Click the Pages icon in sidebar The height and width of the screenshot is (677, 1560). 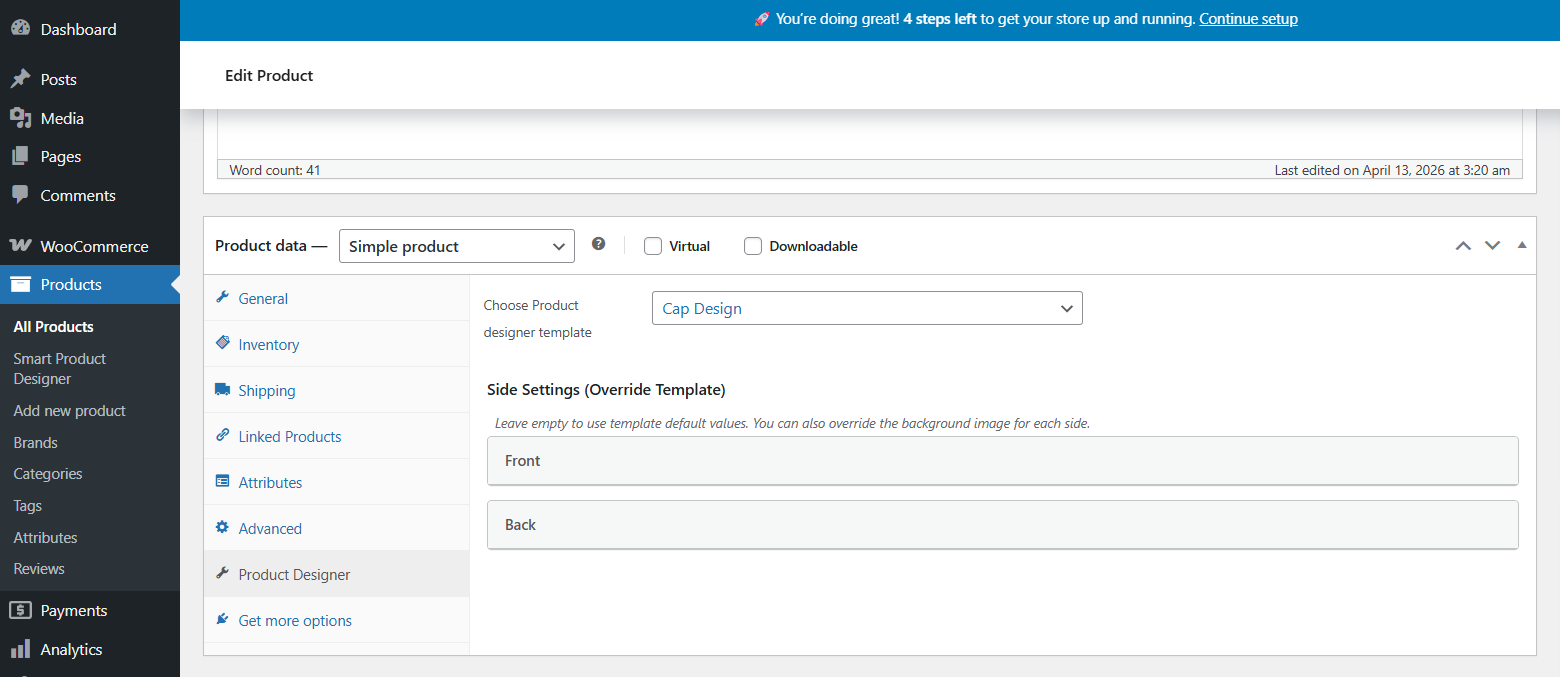[x=20, y=156]
